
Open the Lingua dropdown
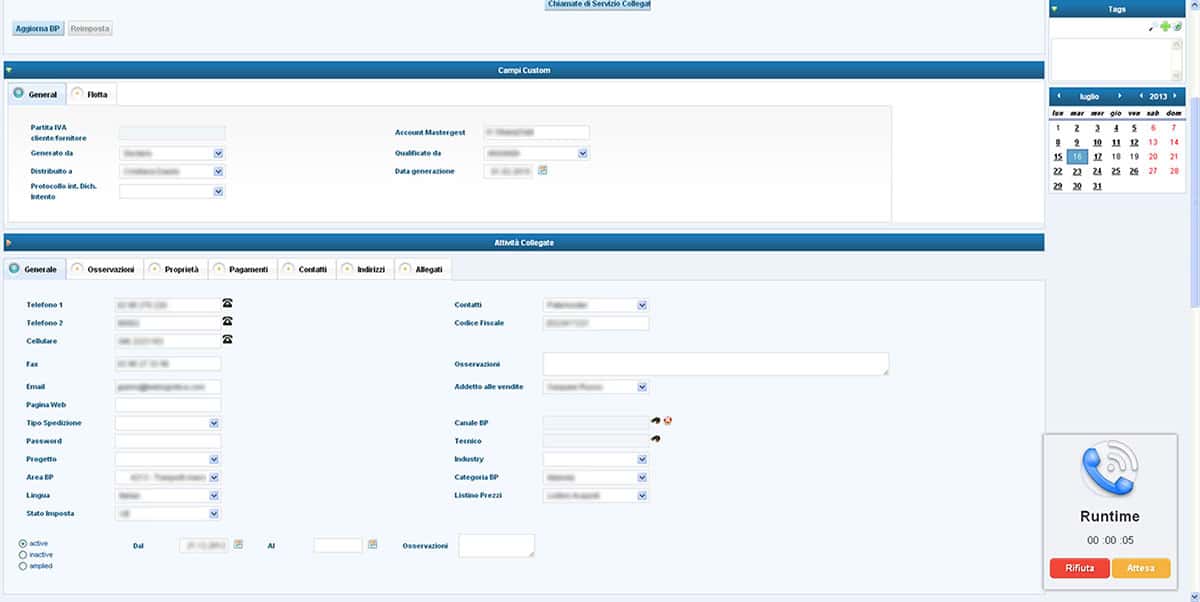point(214,495)
